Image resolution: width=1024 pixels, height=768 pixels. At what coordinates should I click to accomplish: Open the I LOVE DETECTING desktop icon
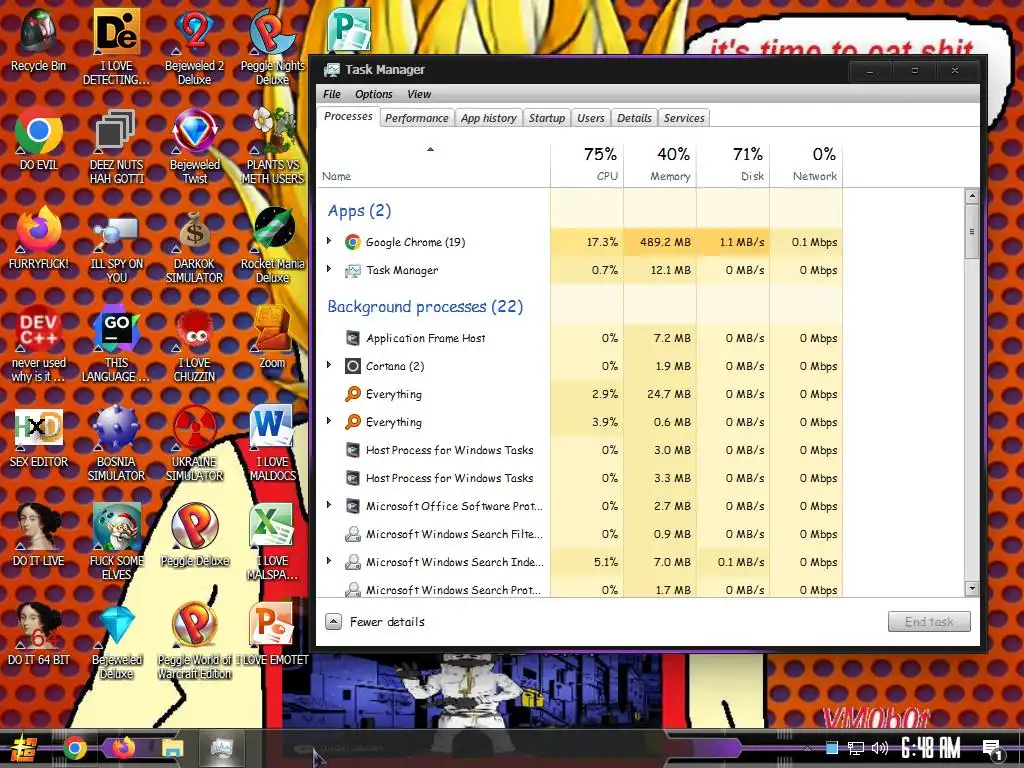click(x=116, y=47)
